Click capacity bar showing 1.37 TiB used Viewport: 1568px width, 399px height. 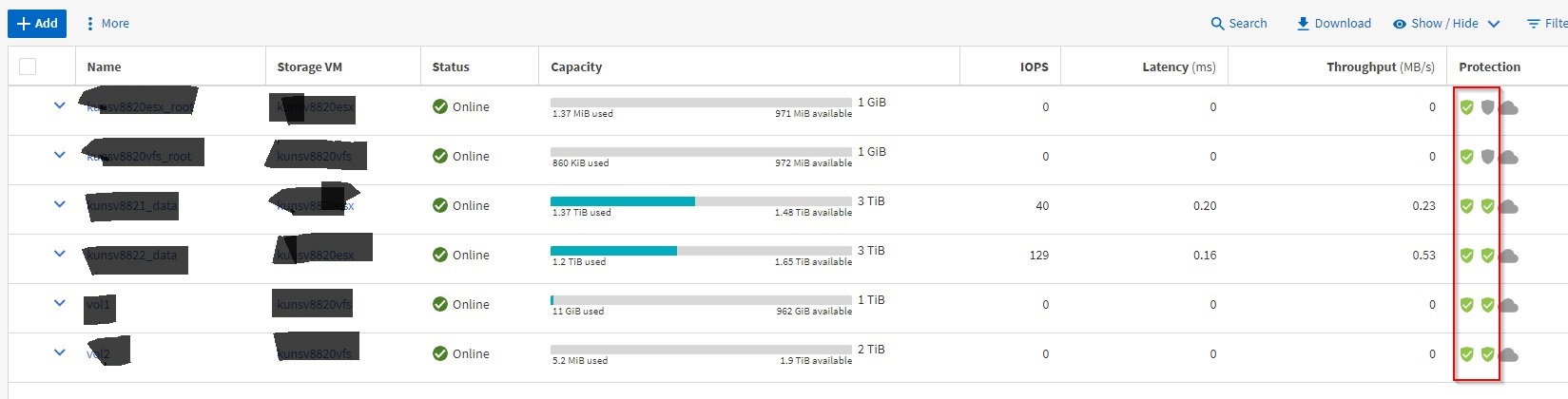701,201
